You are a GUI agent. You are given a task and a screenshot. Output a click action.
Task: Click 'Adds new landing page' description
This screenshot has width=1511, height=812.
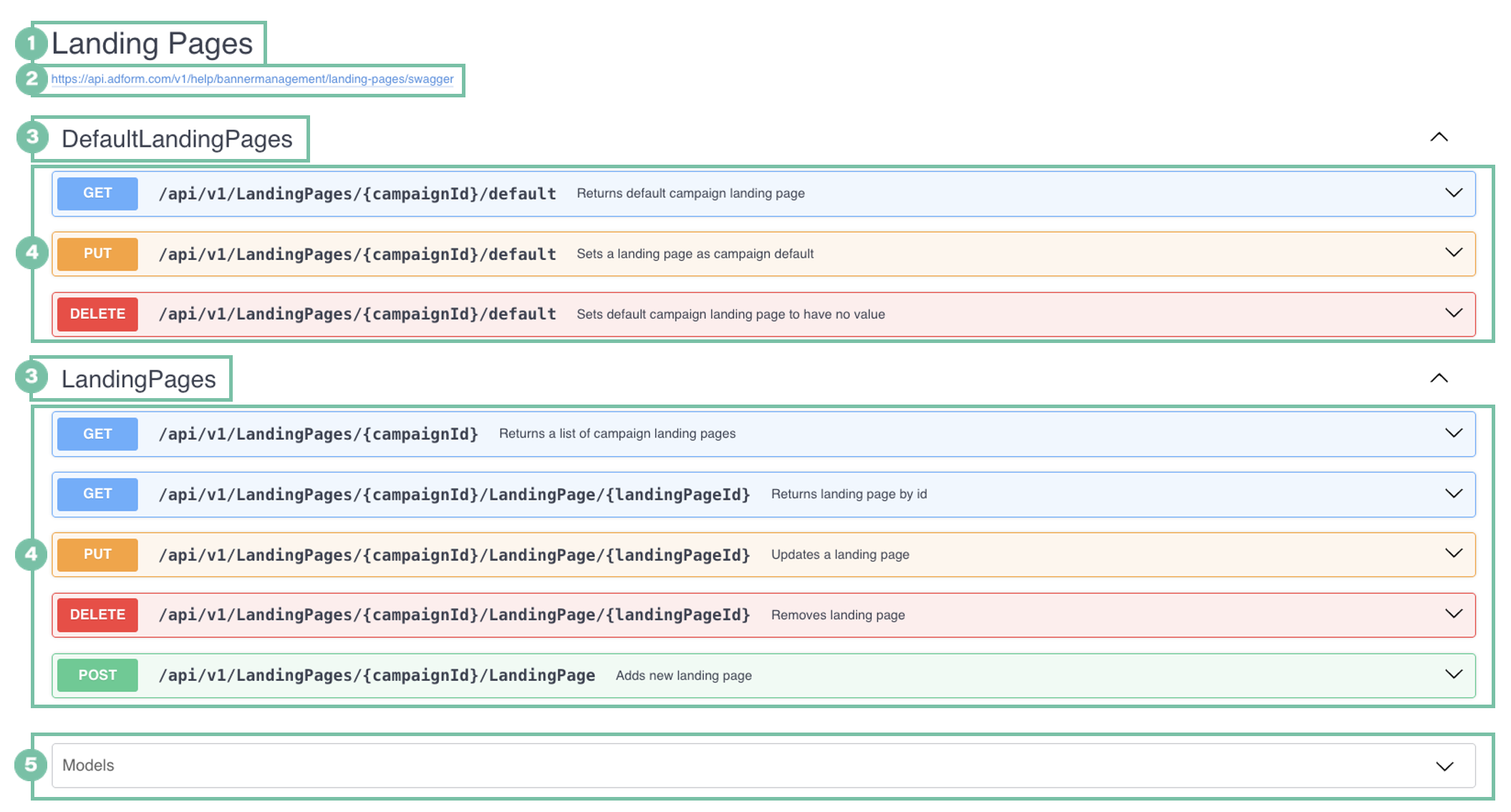pos(683,675)
